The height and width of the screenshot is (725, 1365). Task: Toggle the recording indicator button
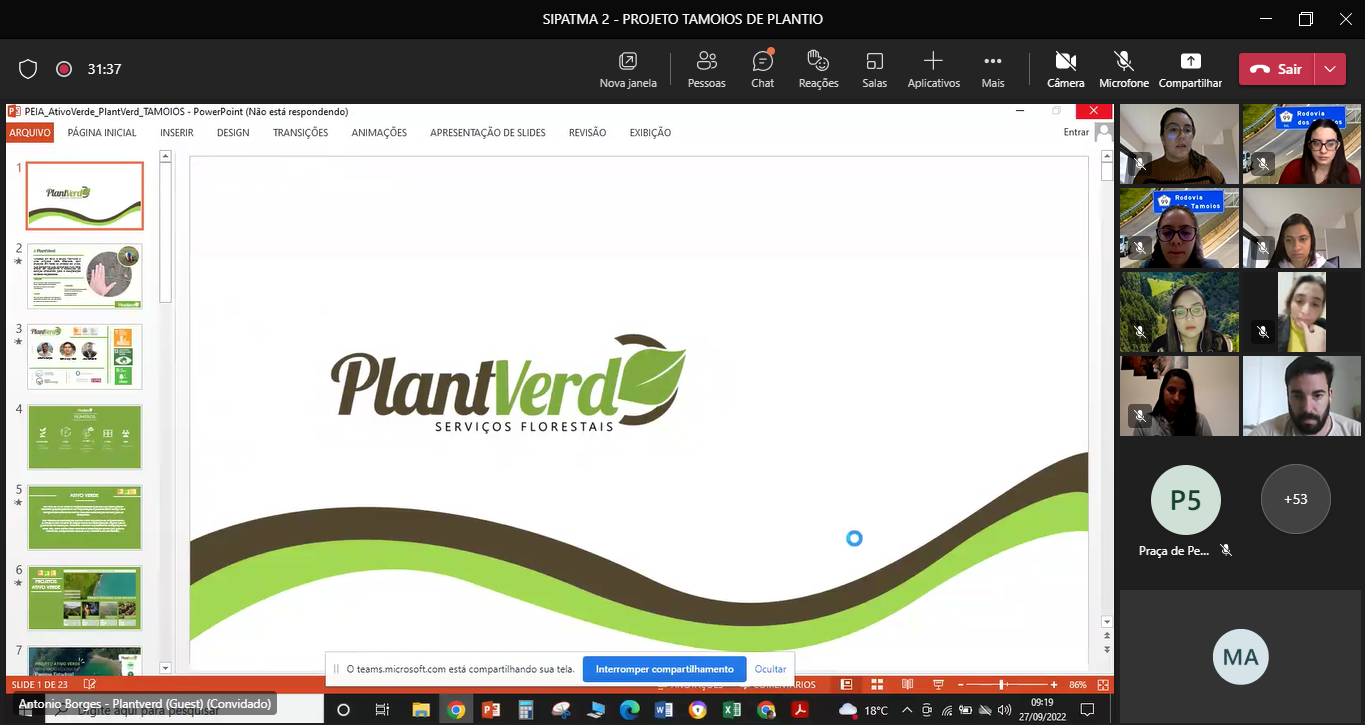(64, 69)
